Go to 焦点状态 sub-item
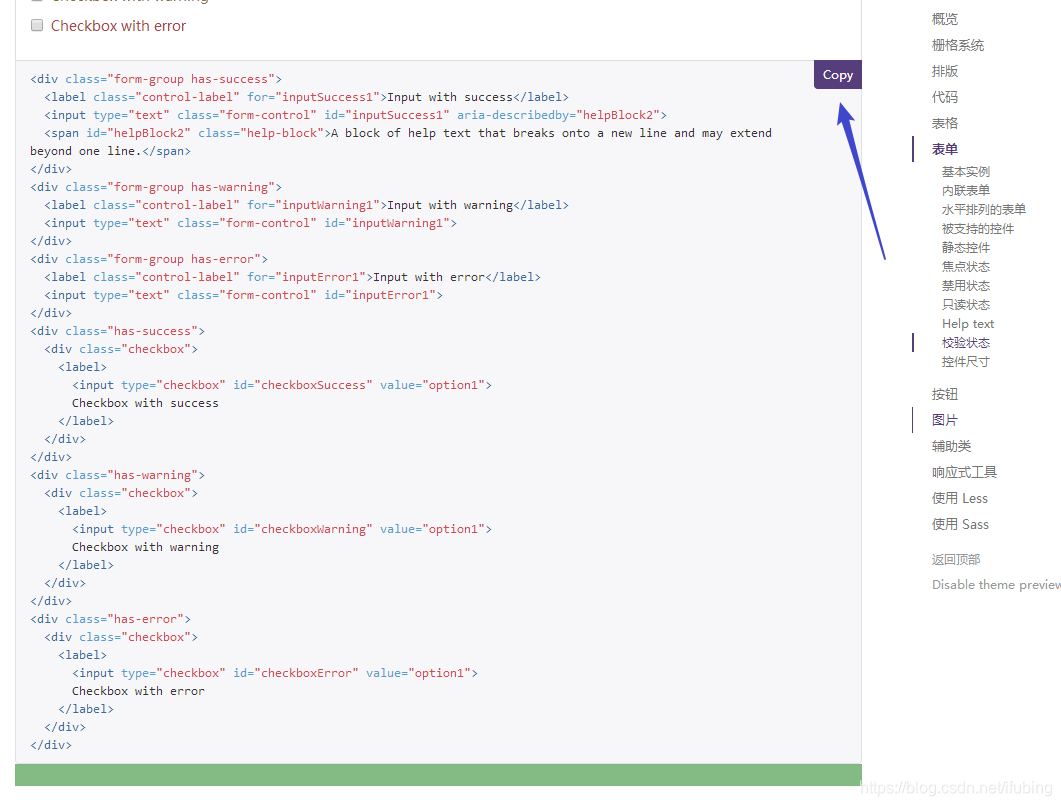1061x806 pixels. (966, 267)
